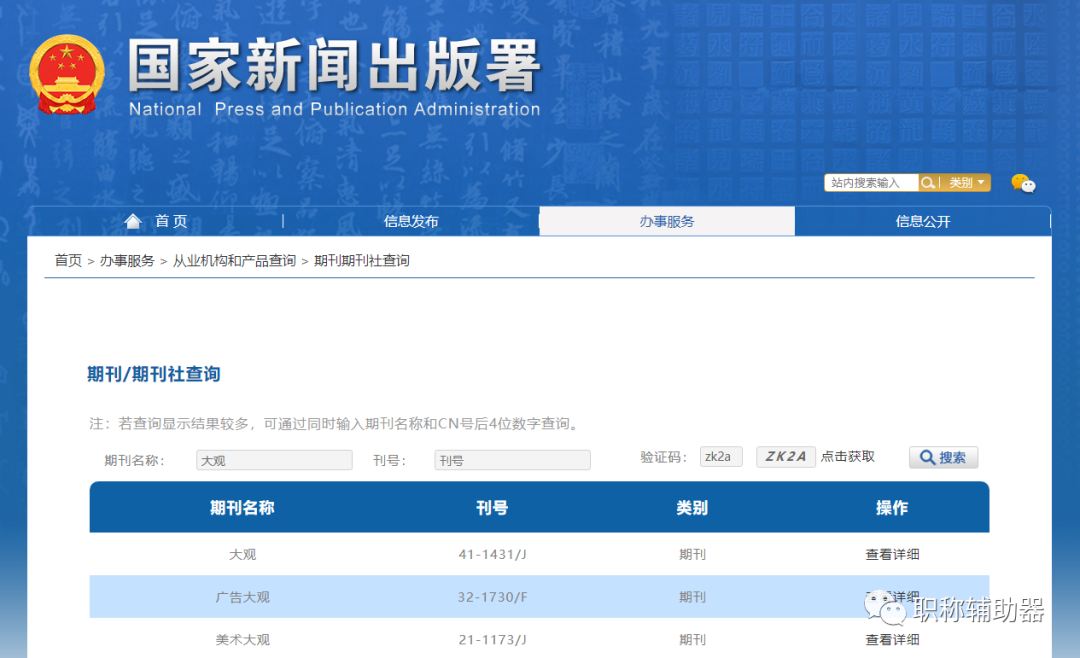Open the 信息发布 navigation tab
Image resolution: width=1080 pixels, height=658 pixels.
coord(411,221)
